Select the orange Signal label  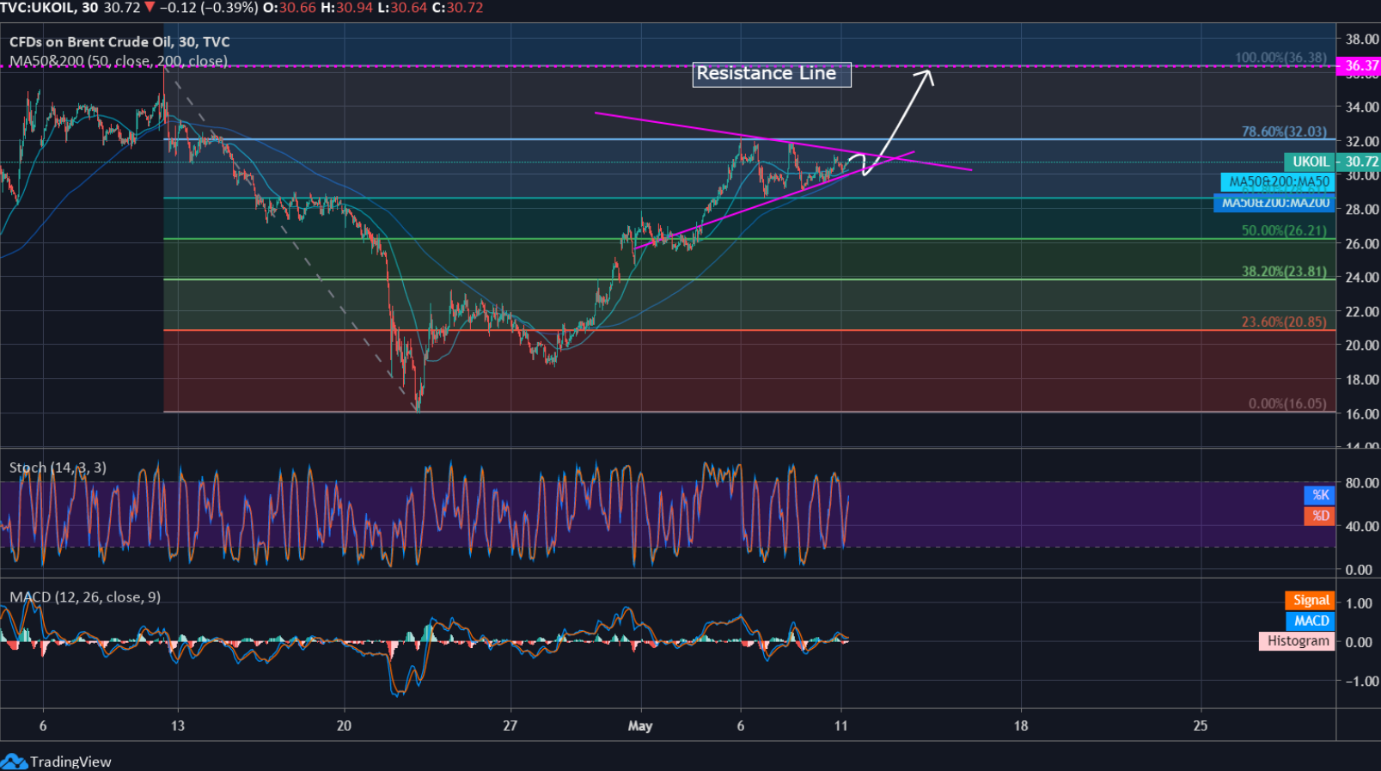coord(1311,600)
